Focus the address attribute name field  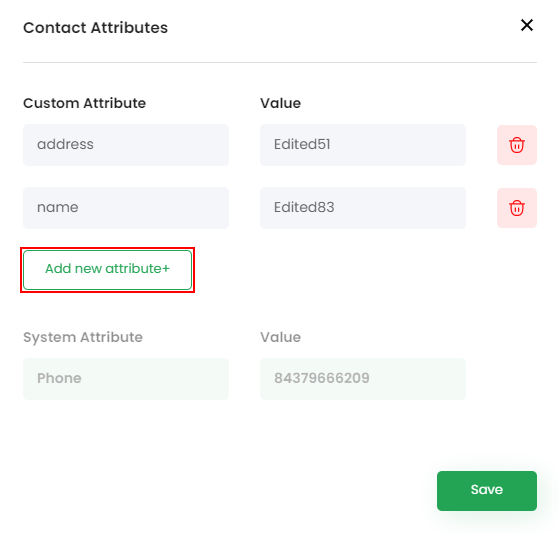[x=126, y=145]
